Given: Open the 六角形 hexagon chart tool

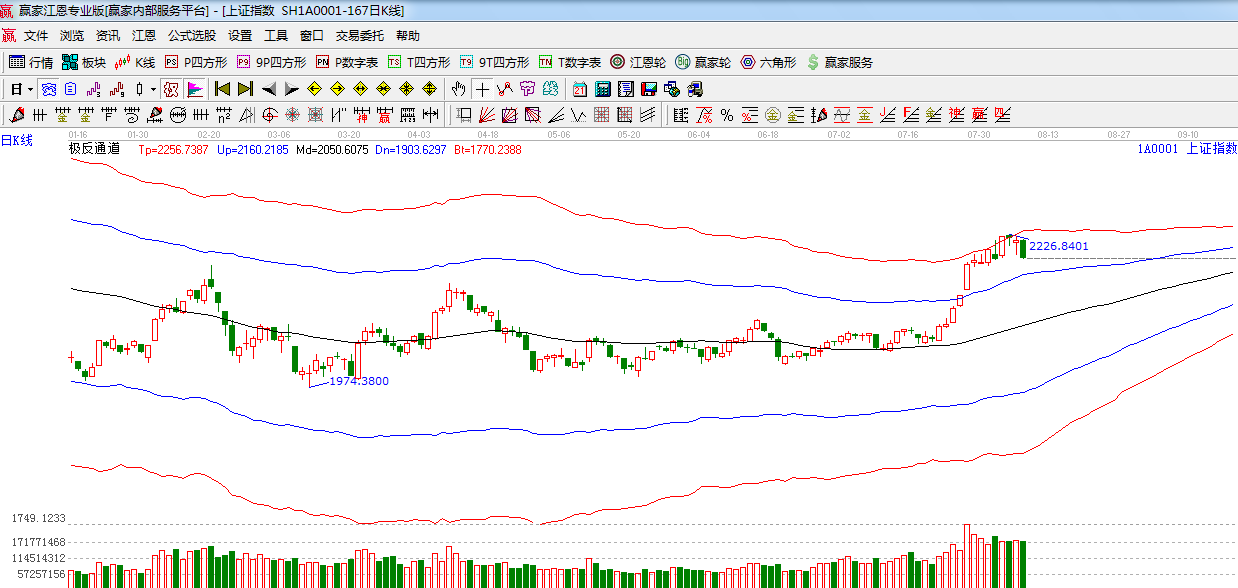Looking at the screenshot, I should tap(768, 62).
